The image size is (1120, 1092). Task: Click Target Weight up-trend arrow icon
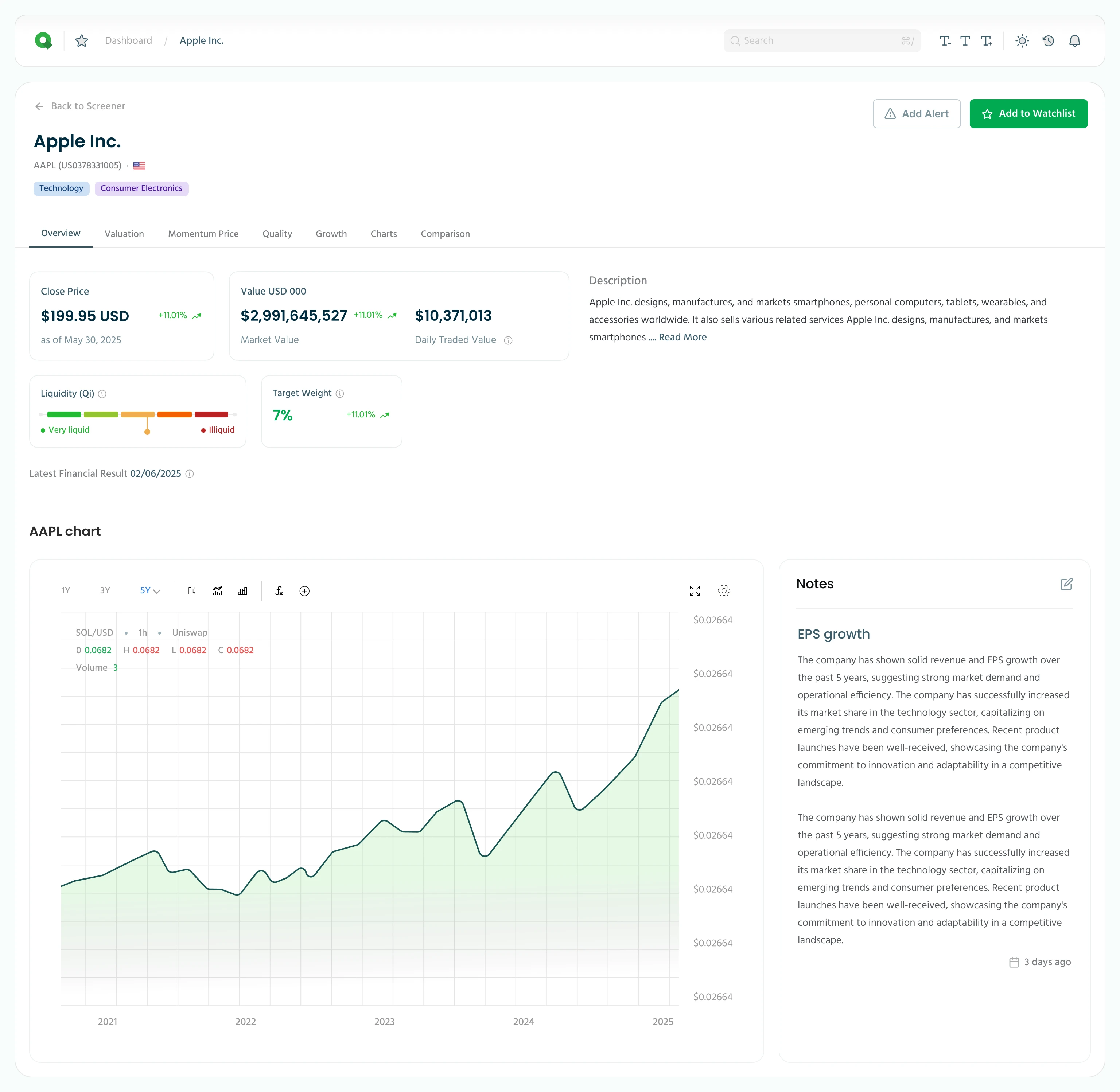[385, 415]
